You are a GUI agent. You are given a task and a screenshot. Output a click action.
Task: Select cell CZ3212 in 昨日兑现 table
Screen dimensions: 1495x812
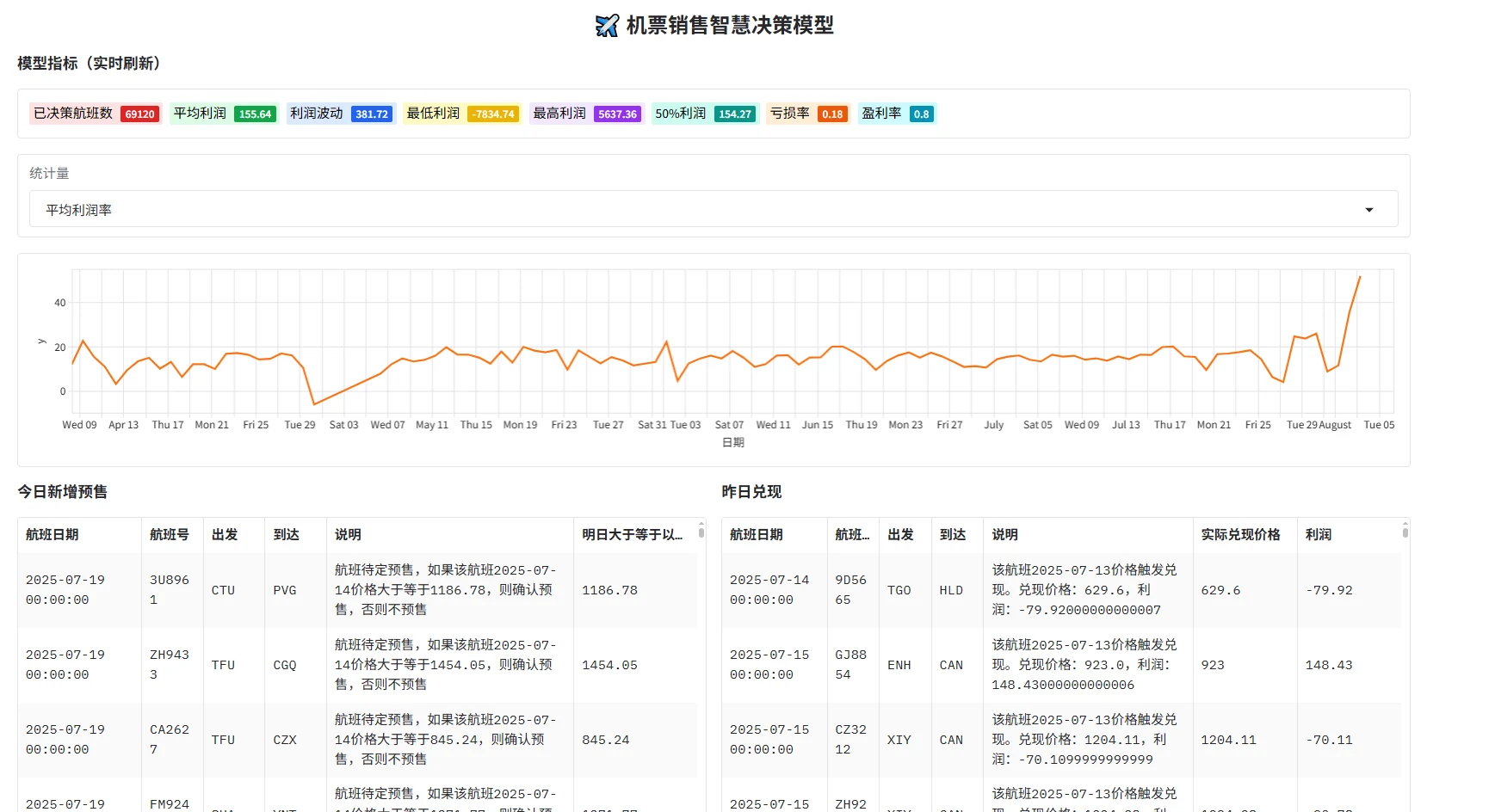853,740
